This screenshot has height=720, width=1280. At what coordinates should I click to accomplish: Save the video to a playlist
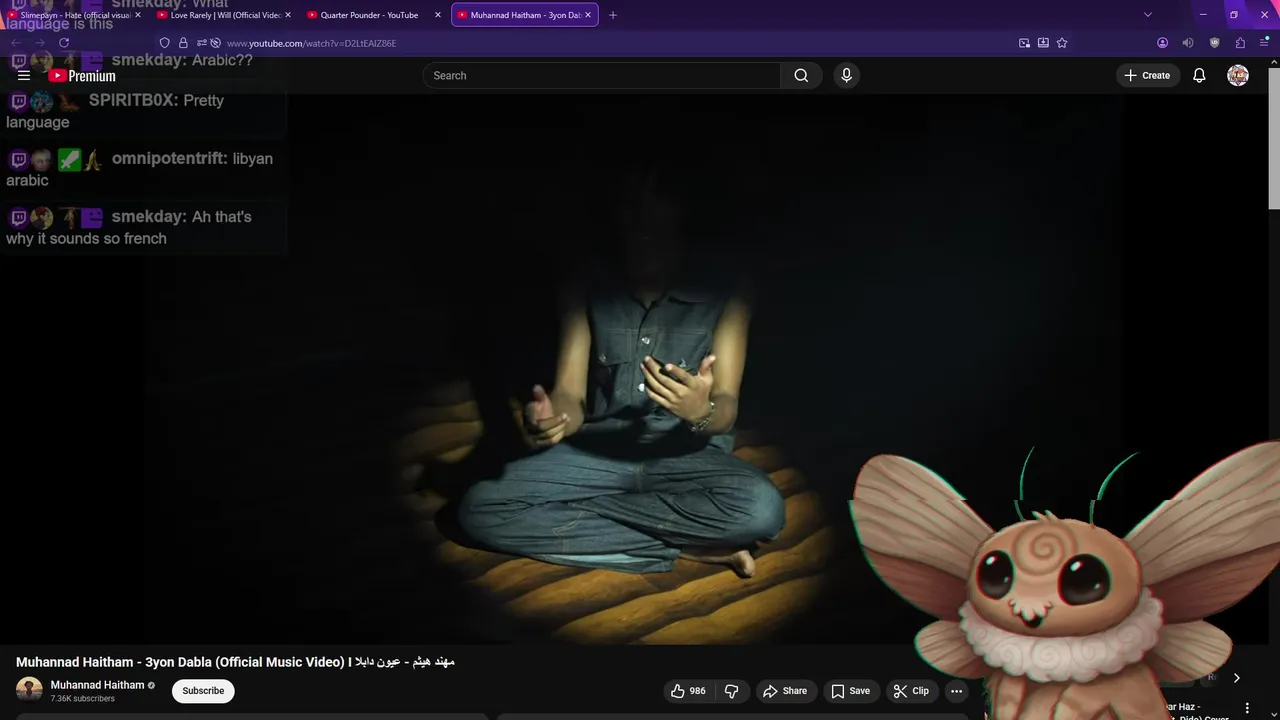pos(851,691)
